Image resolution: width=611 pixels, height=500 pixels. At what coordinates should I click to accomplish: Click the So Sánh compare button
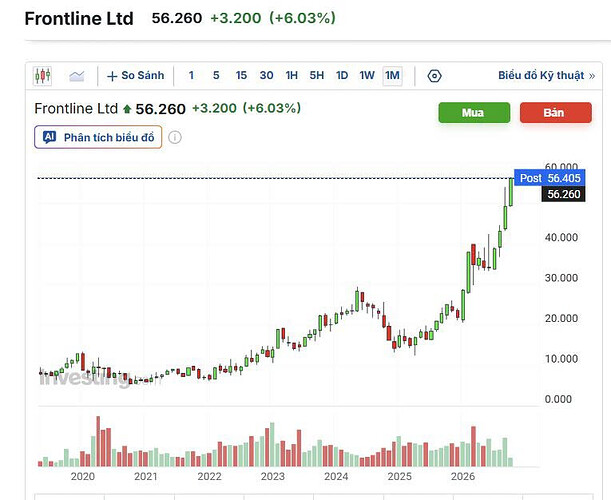click(x=135, y=76)
